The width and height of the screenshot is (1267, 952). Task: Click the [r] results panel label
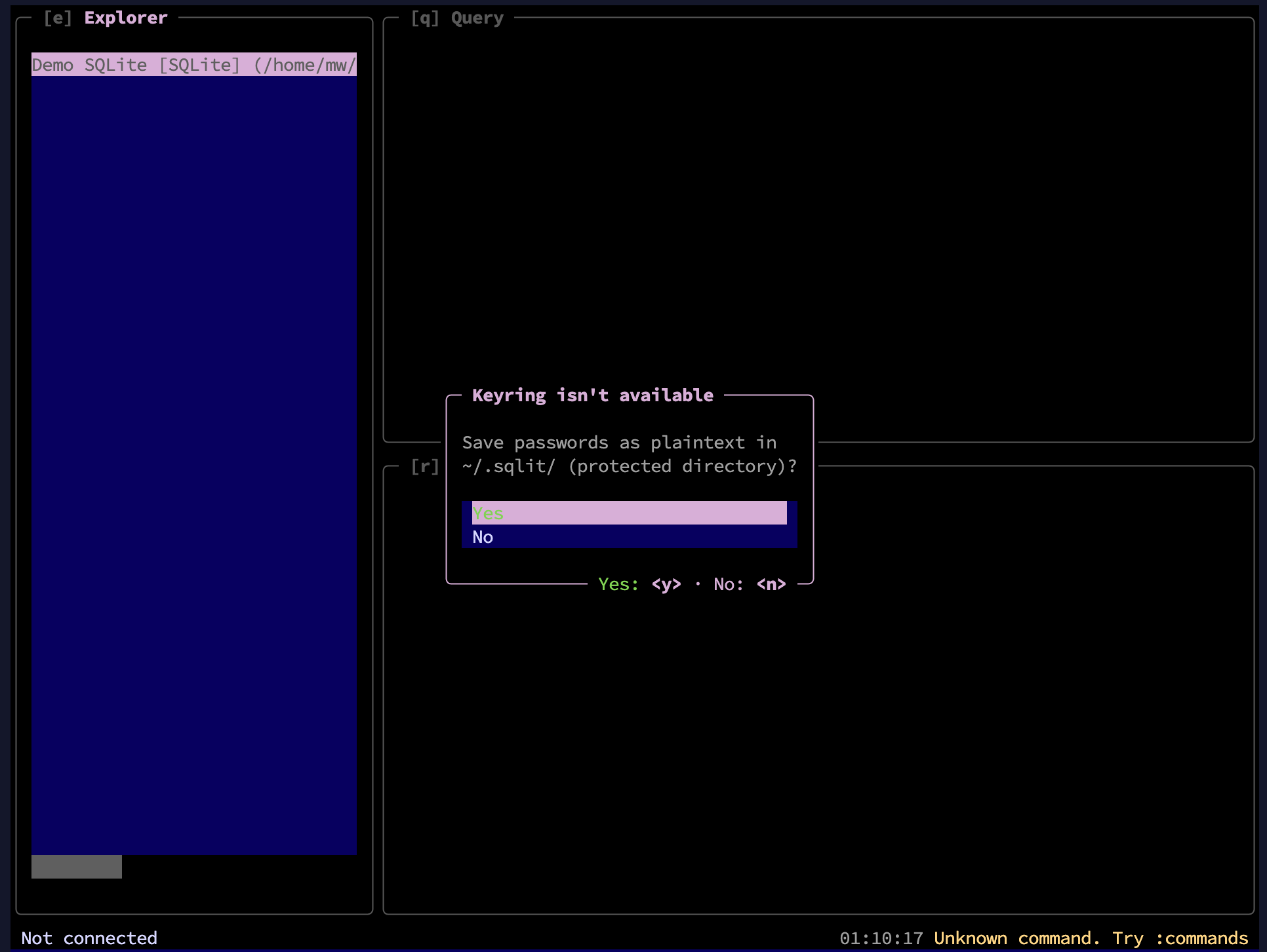424,466
